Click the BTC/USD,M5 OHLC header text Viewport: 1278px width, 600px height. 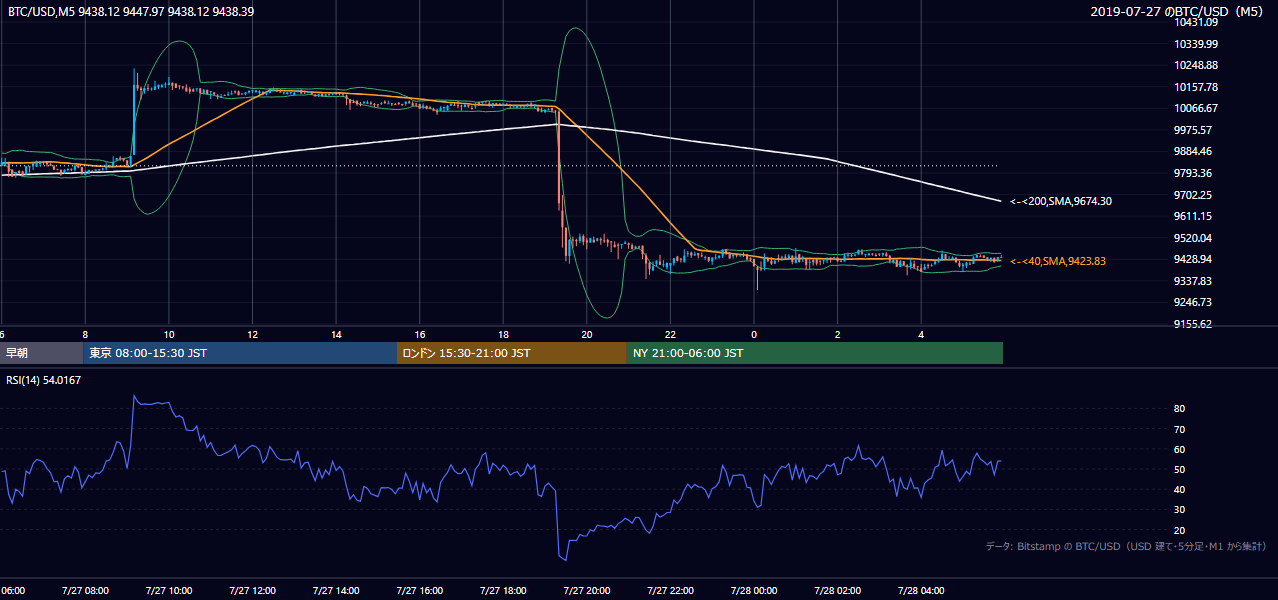tap(131, 12)
